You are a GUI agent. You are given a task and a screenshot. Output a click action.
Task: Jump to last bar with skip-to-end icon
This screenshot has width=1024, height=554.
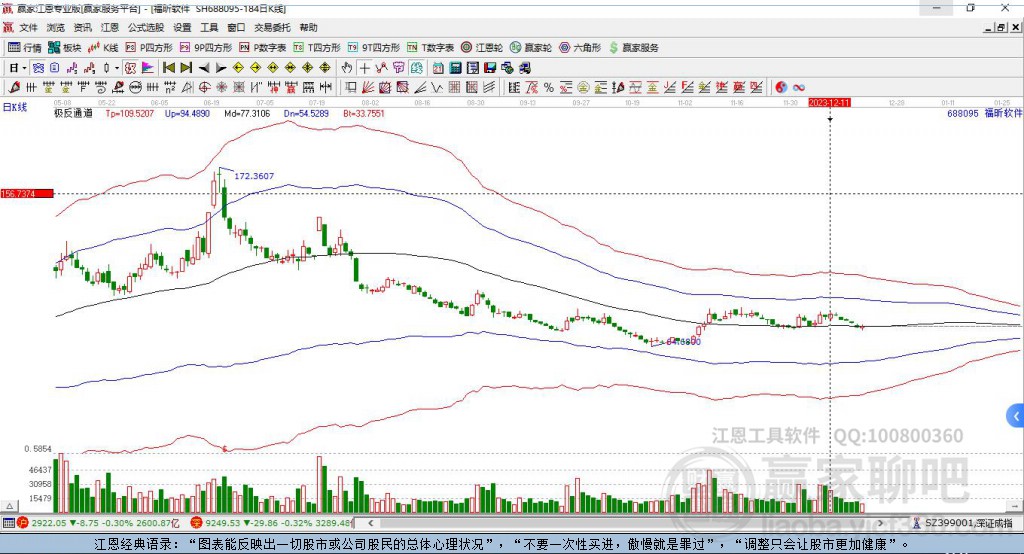click(186, 68)
